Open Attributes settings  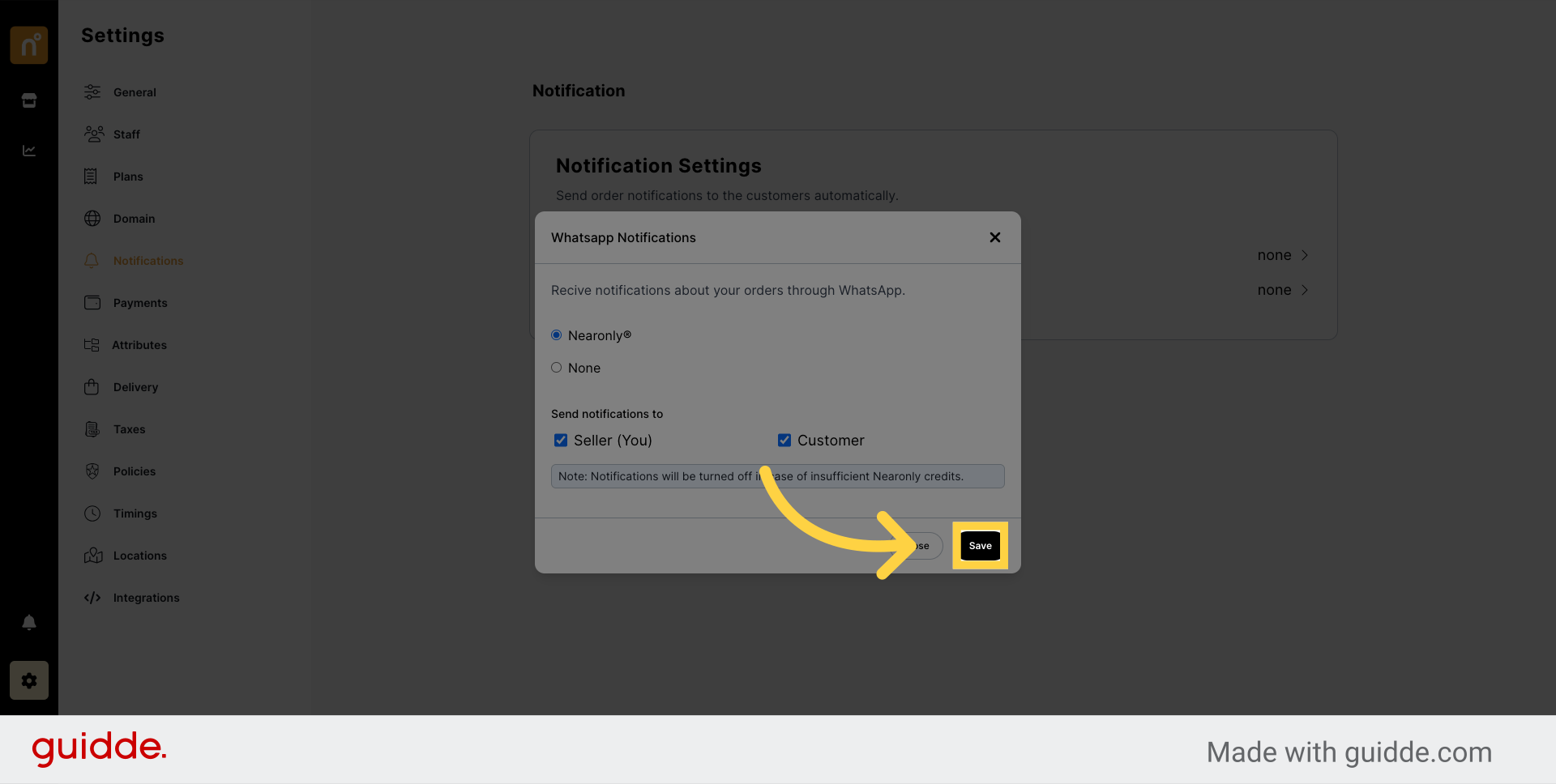[x=139, y=345]
